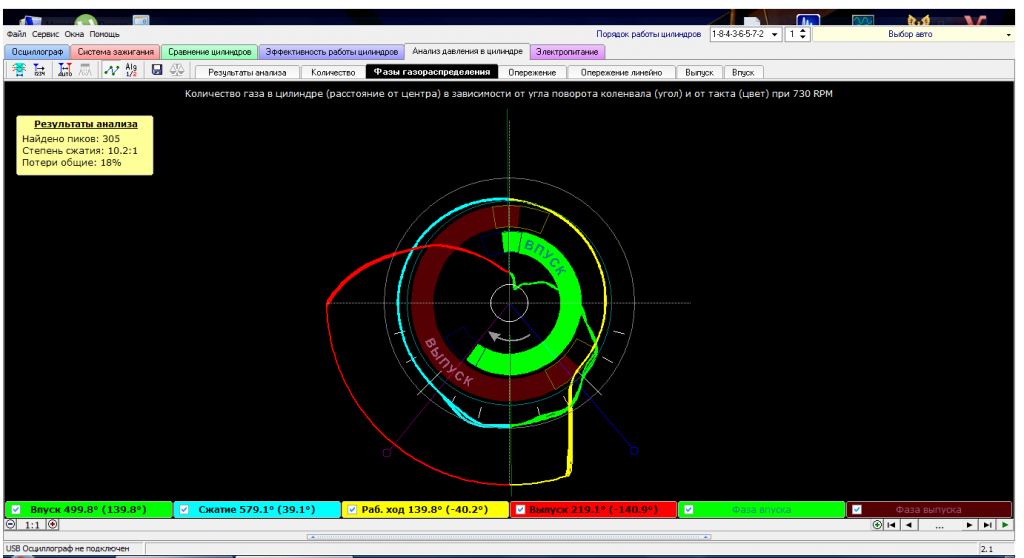The width and height of the screenshot is (1024, 558).
Task: Open the Впуск sub-tab
Action: pyautogui.click(x=743, y=73)
